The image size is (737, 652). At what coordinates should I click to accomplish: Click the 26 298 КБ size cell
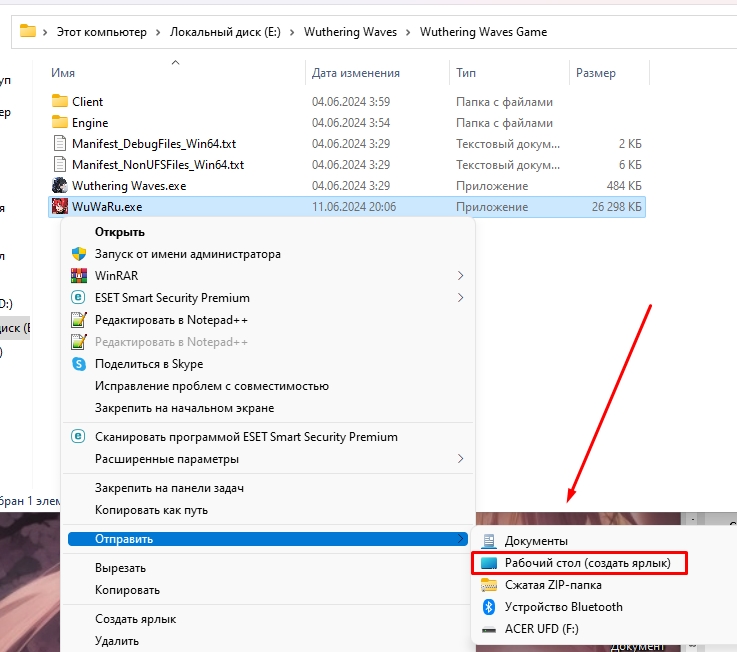(x=616, y=207)
